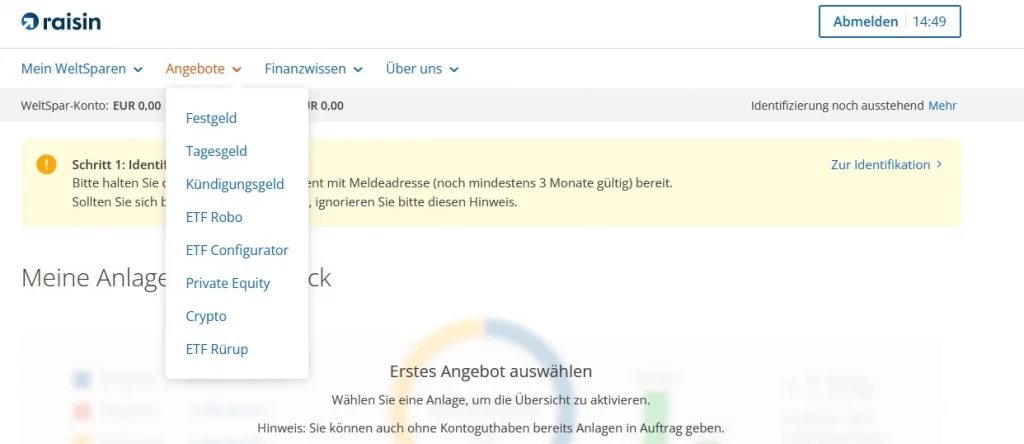
Task: Choose the Private Equity menu item
Action: point(228,283)
